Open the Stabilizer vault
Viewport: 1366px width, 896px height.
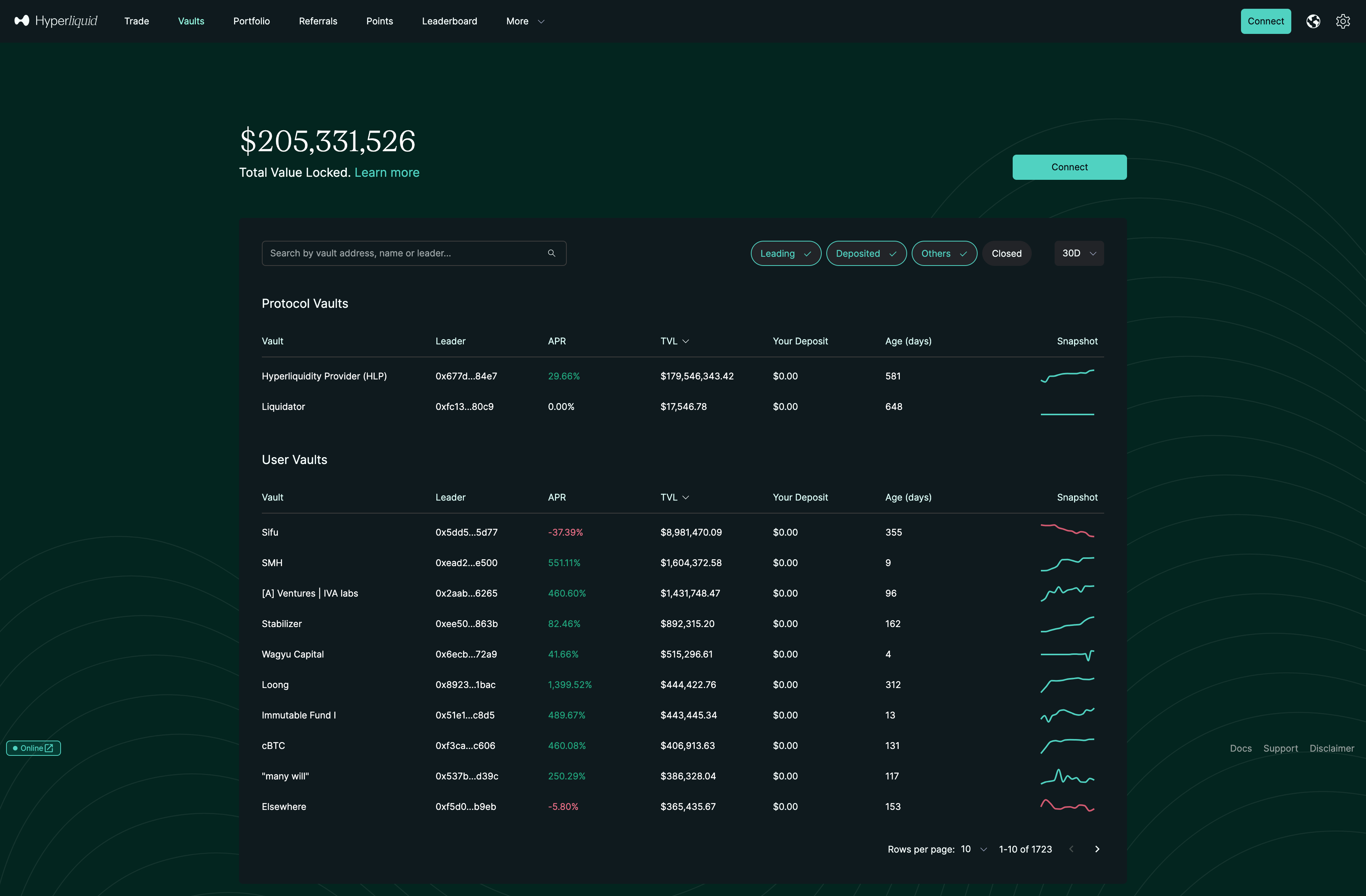click(282, 624)
